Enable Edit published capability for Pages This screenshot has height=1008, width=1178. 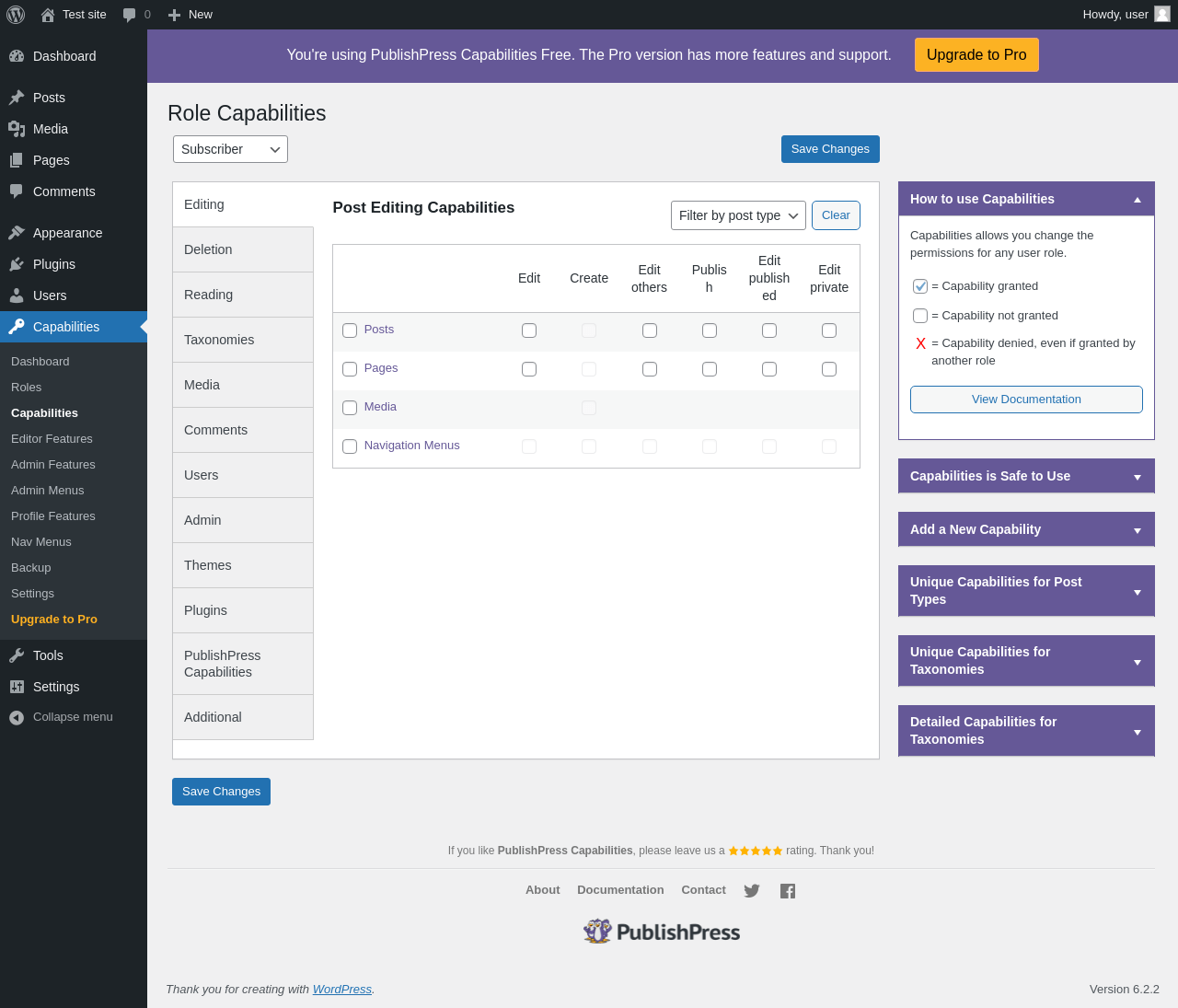point(769,369)
